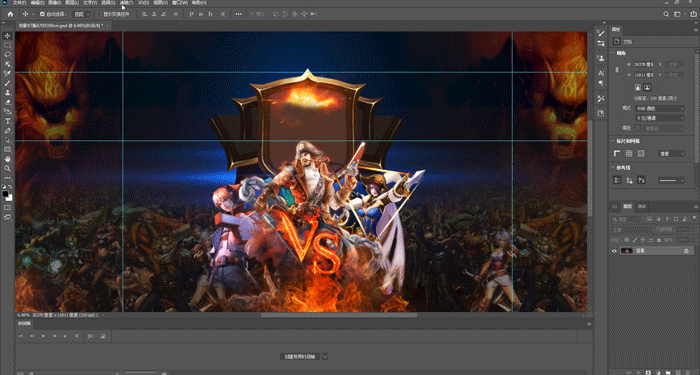Switch to the Channels panel tab
Image resolution: width=700 pixels, height=375 pixels.
click(642, 207)
